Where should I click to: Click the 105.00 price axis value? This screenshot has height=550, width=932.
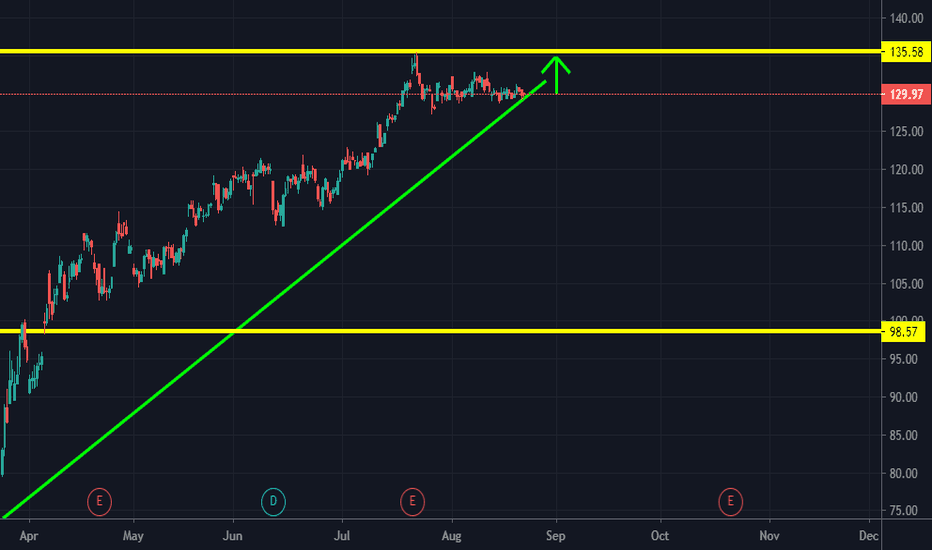tap(906, 284)
